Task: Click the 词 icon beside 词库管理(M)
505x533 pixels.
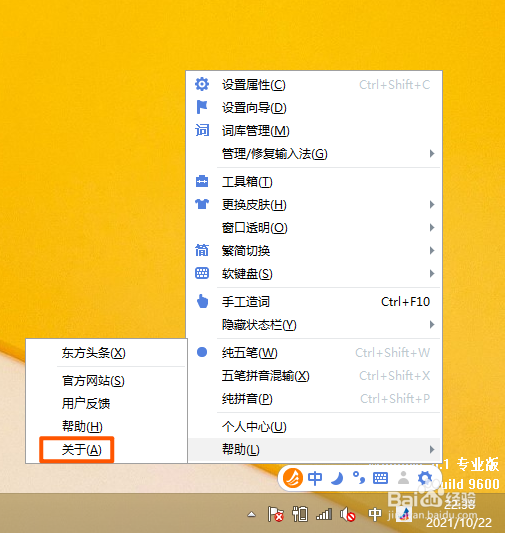Action: pyautogui.click(x=202, y=130)
